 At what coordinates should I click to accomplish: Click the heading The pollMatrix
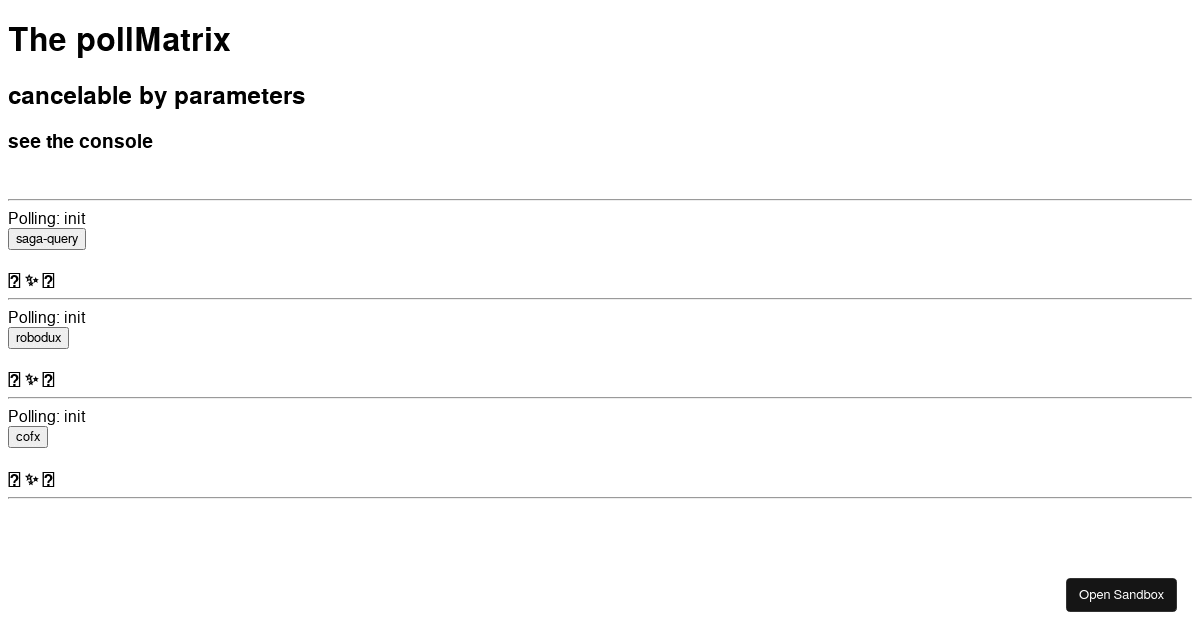tap(119, 40)
